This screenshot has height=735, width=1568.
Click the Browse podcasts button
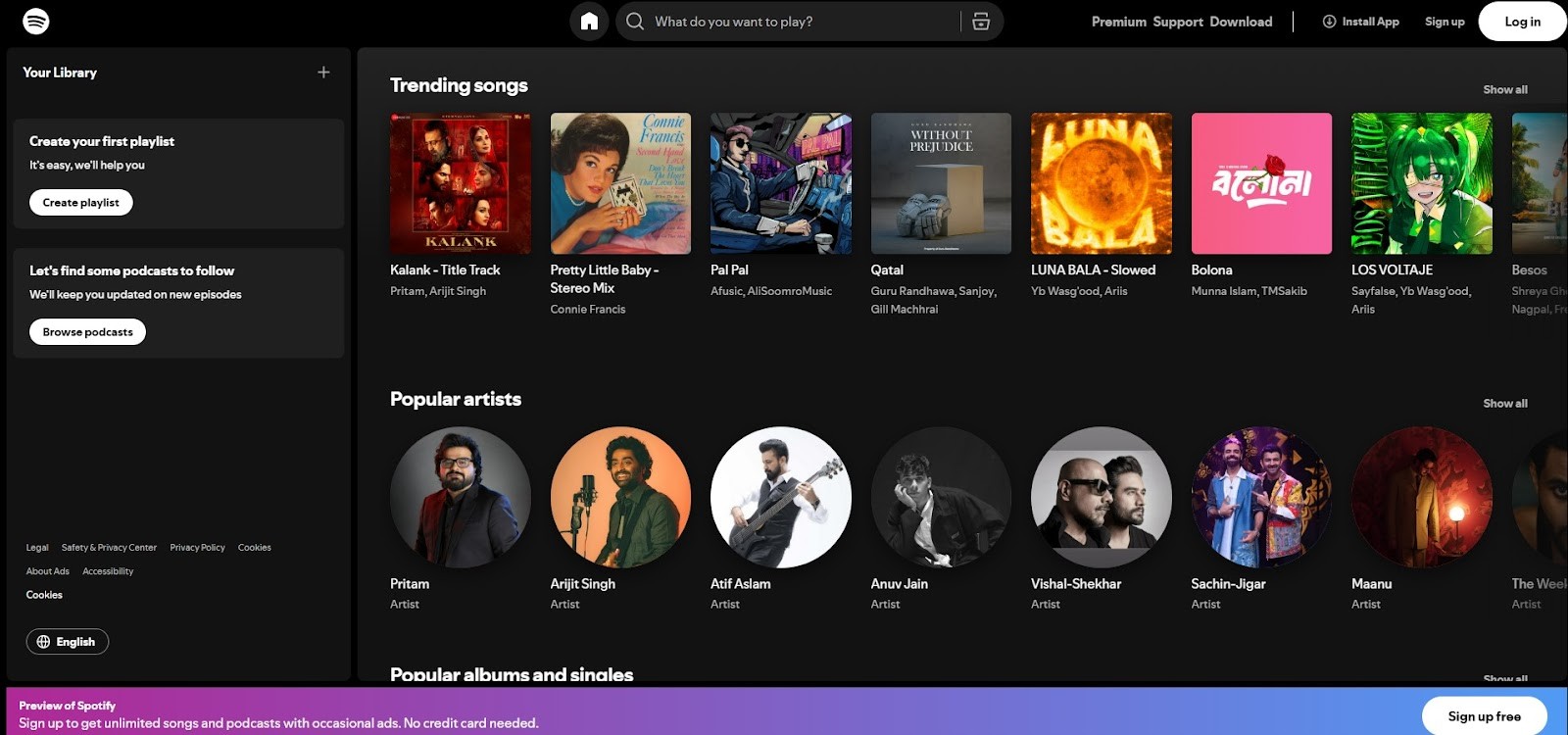point(87,332)
